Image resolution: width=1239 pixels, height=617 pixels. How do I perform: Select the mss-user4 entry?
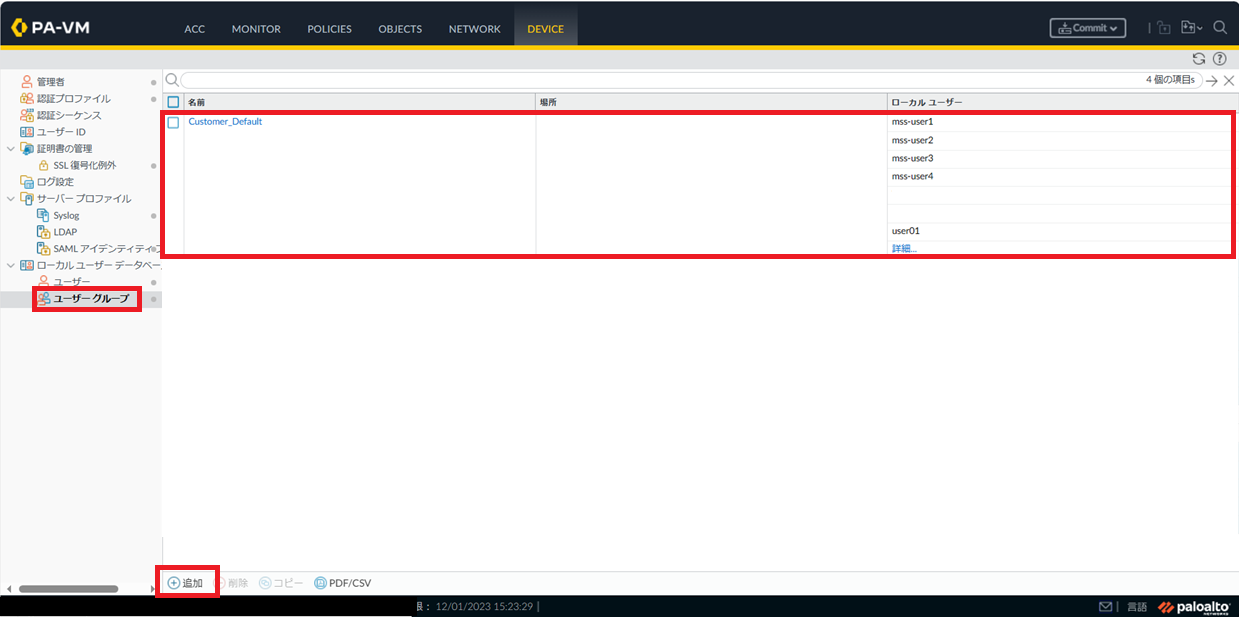click(x=912, y=176)
